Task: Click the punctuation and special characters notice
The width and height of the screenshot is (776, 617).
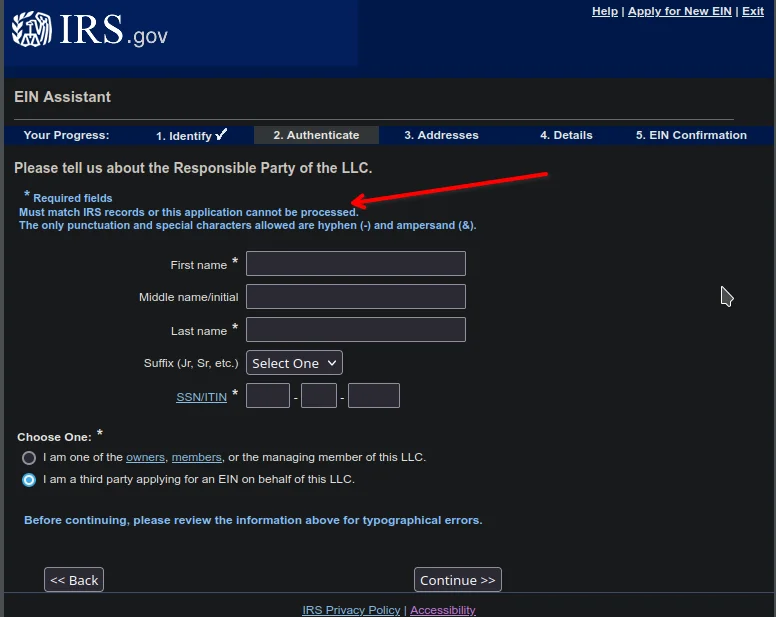Action: 247,225
